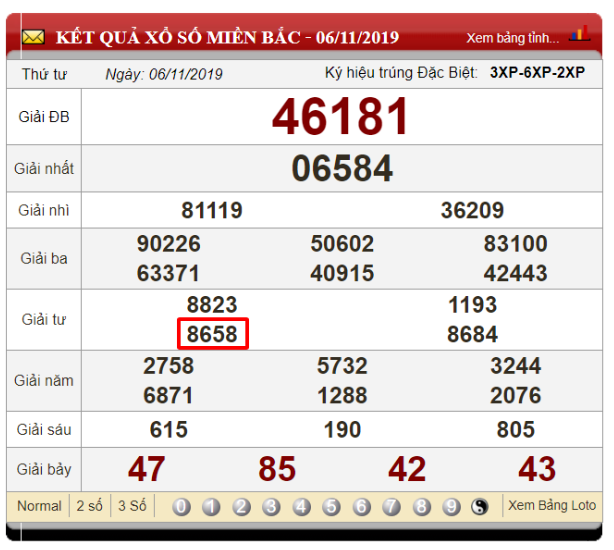Screen dimensions: 614x550
Task: Select digit filter circle 0
Action: tap(181, 507)
